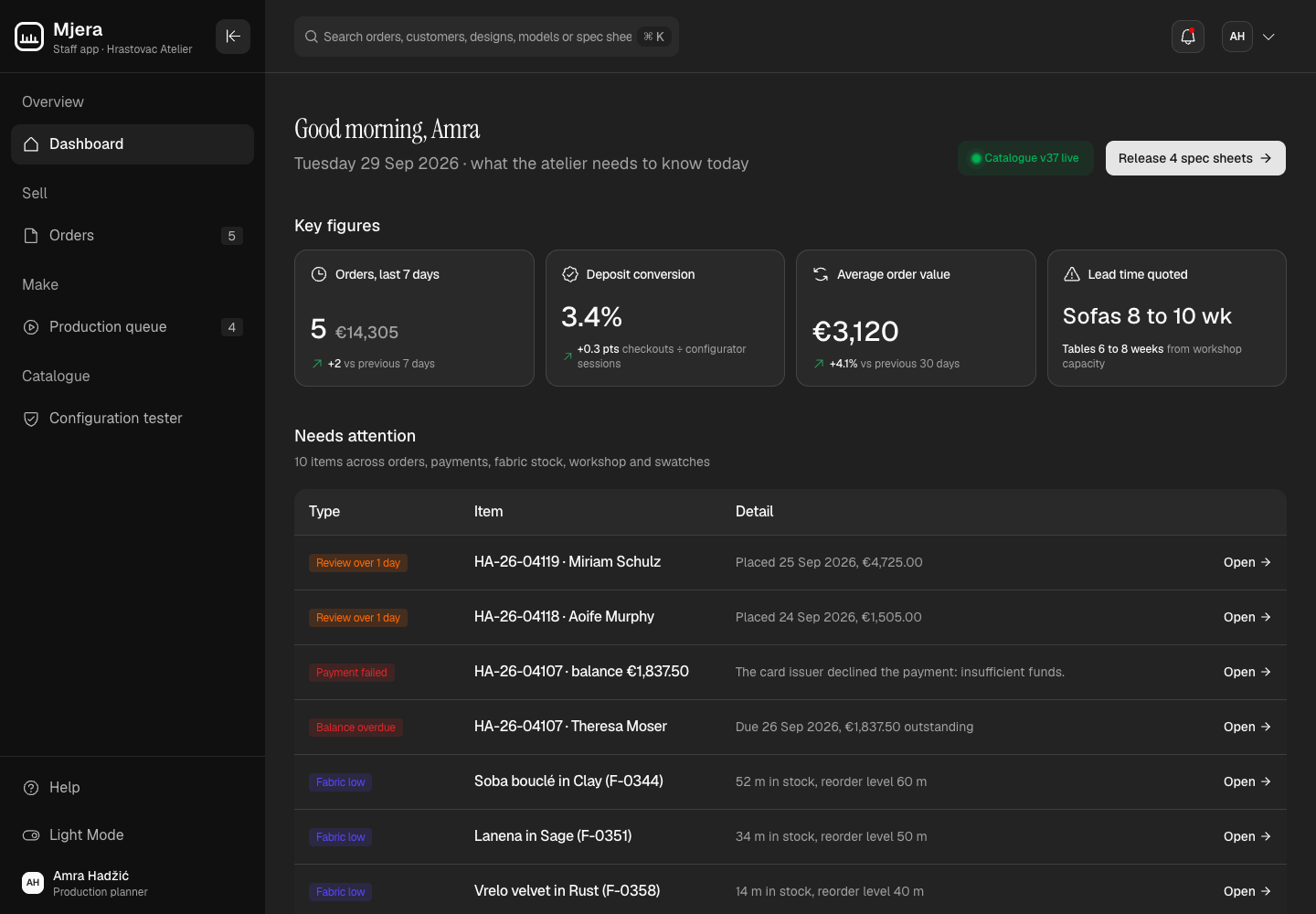Open Amra Hadžić profile menu in sidebar

133,883
